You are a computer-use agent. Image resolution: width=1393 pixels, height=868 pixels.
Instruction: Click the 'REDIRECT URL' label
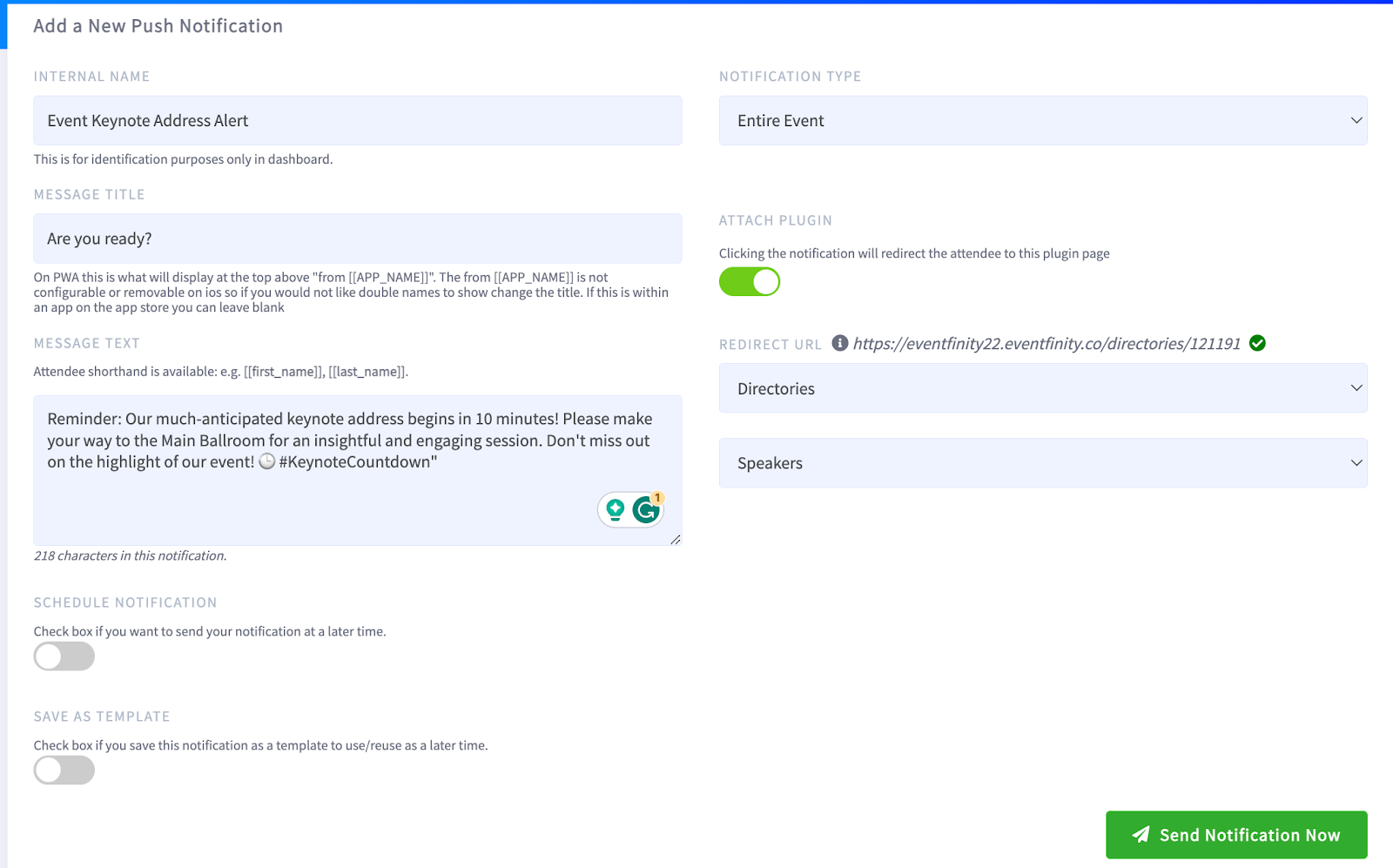pyautogui.click(x=771, y=345)
